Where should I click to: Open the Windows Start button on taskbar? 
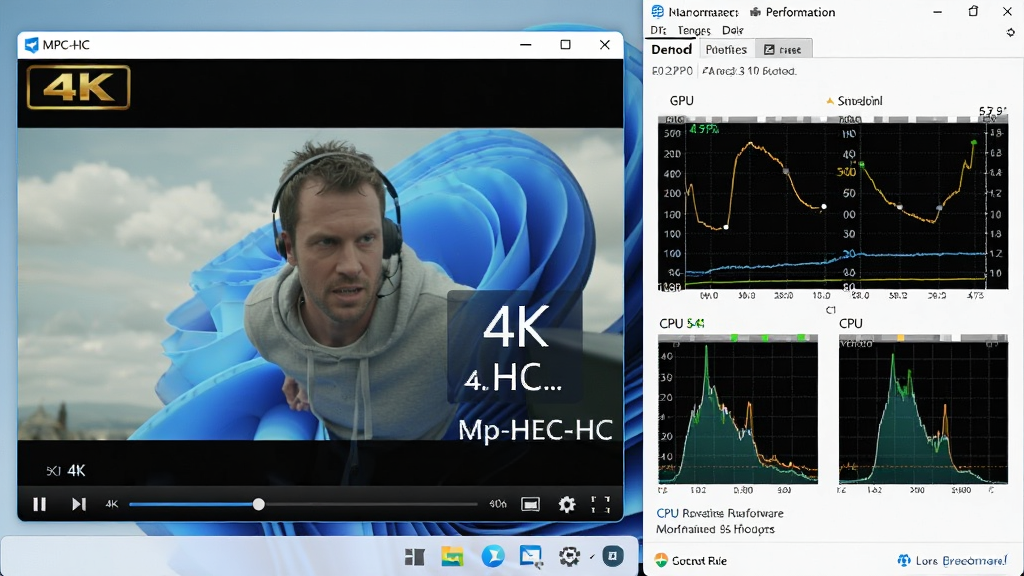click(x=414, y=556)
